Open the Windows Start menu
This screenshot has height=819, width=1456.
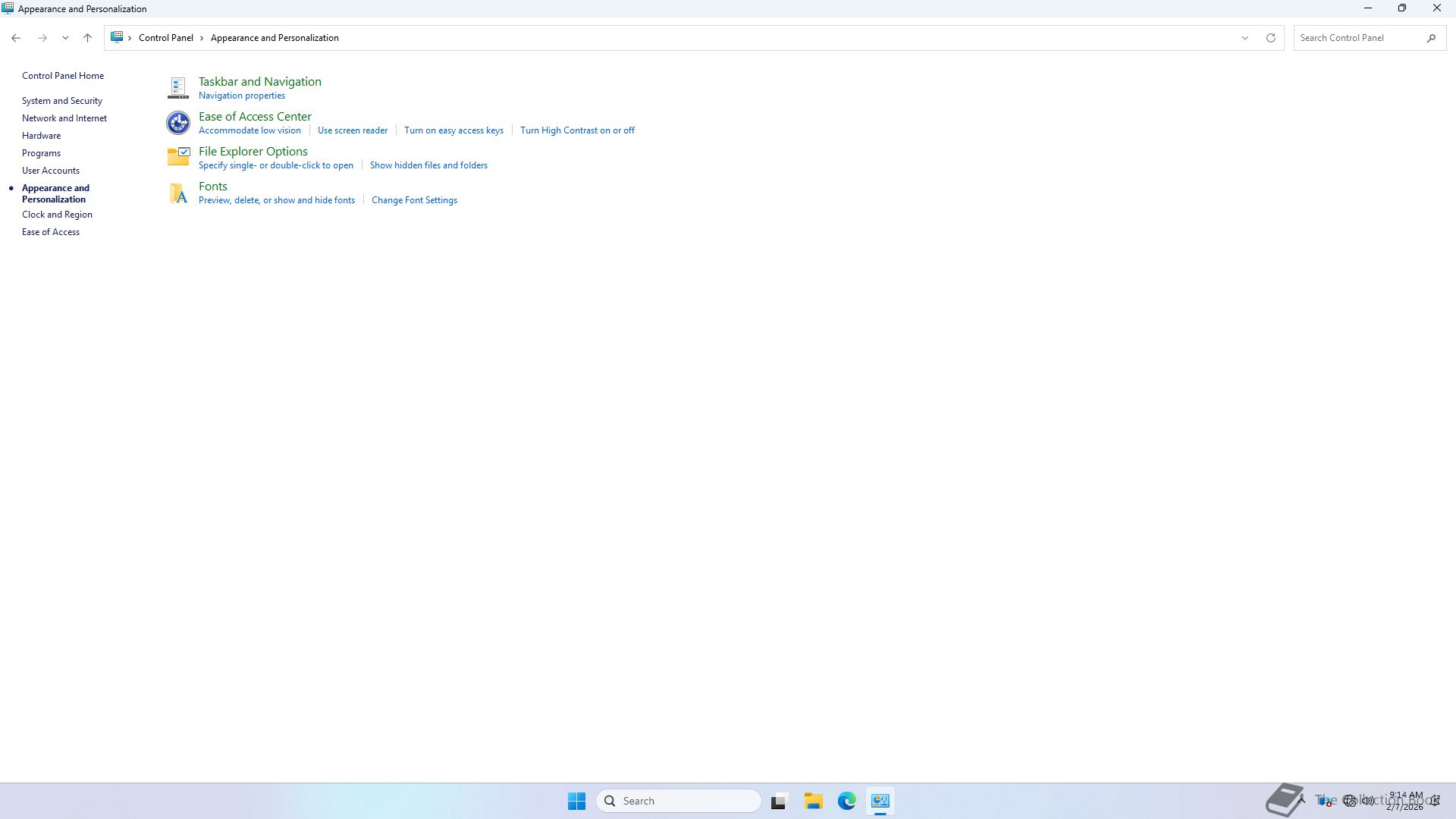(x=576, y=801)
